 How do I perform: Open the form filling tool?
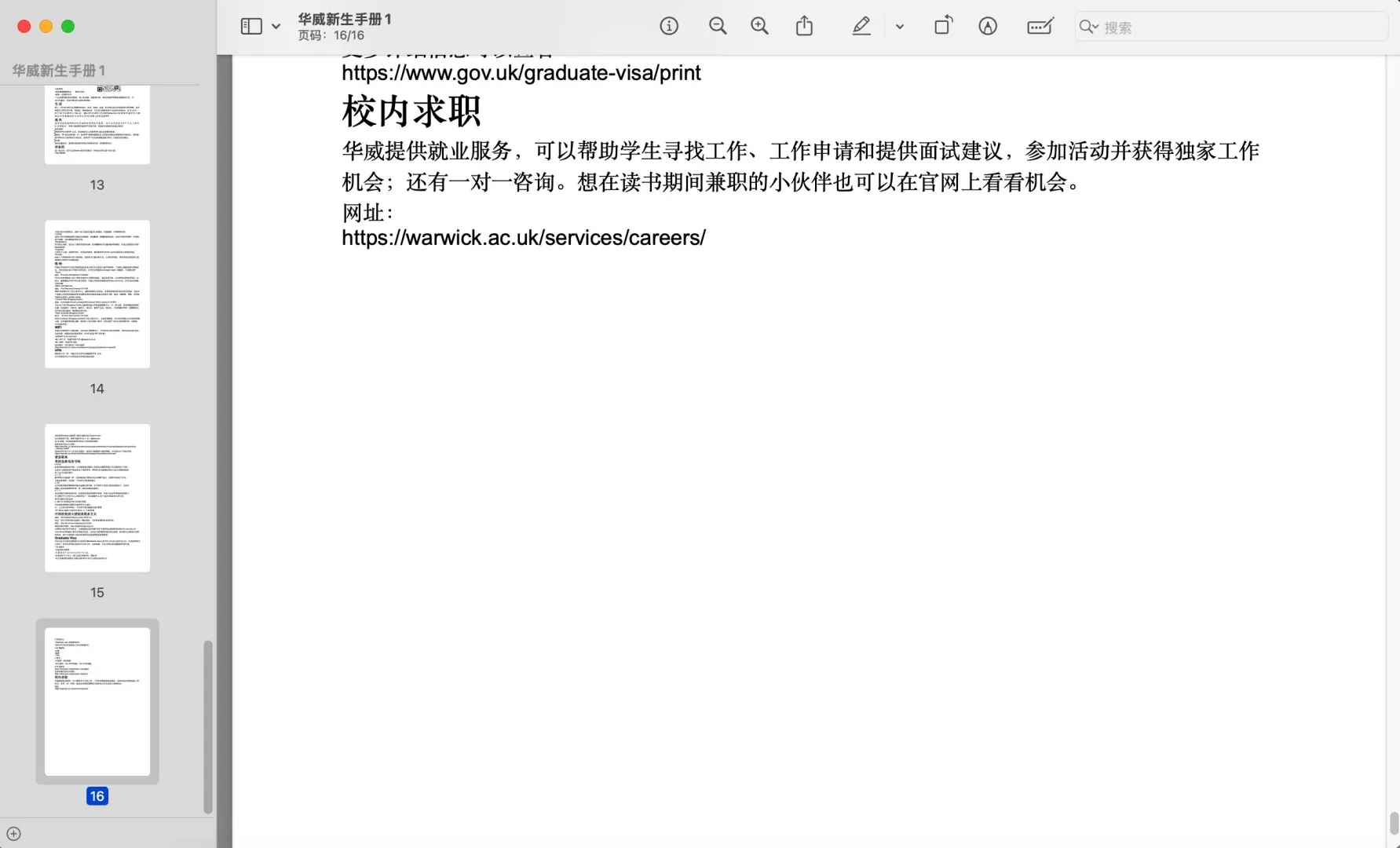1040,27
